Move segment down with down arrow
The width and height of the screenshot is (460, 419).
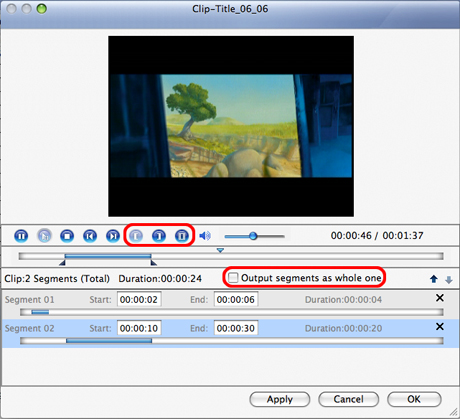(x=449, y=280)
